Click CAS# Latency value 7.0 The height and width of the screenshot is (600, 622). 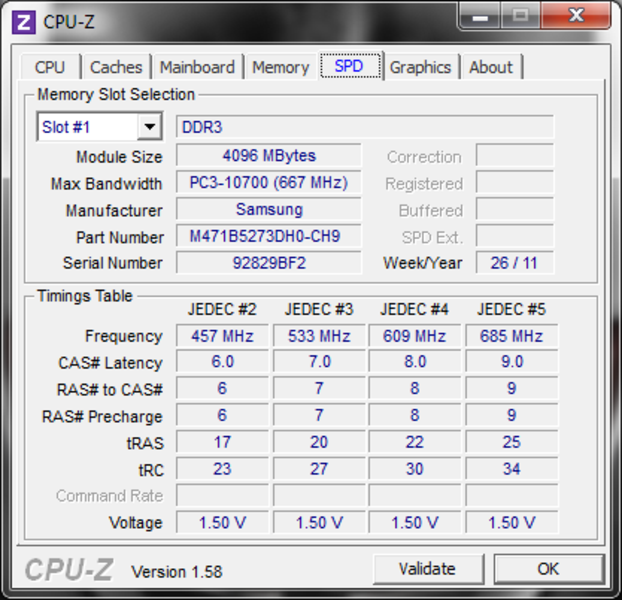[x=319, y=362]
